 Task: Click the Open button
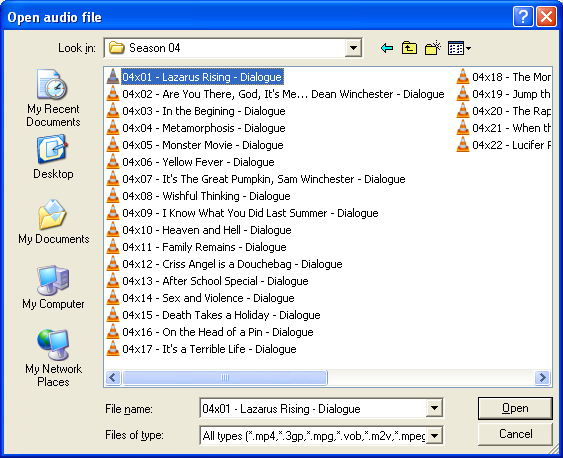tap(515, 408)
